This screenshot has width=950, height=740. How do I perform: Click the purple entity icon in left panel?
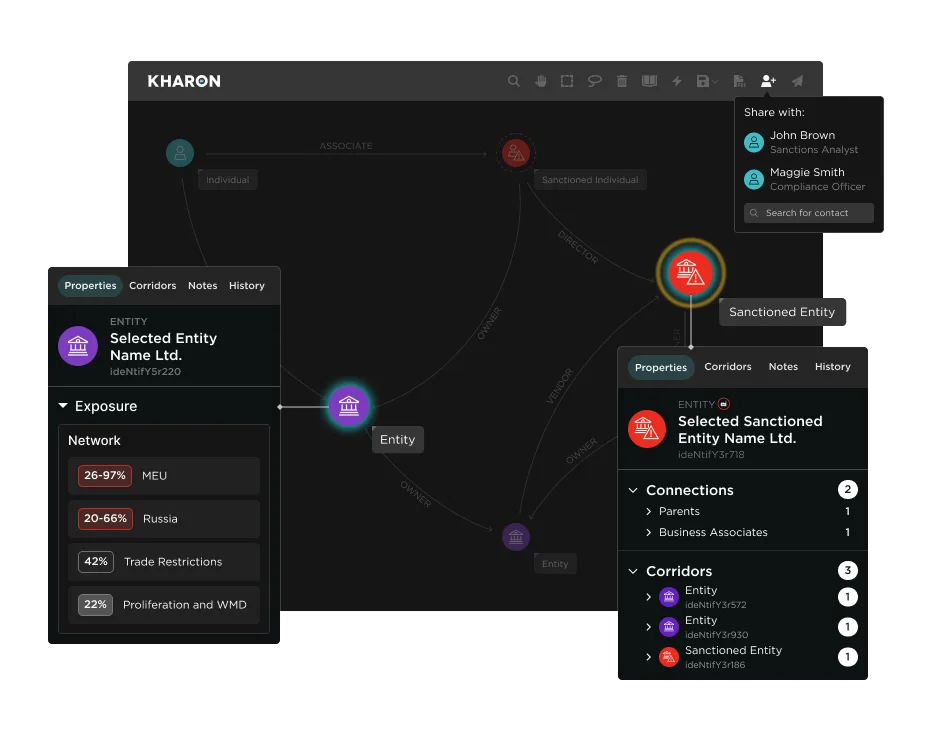tap(78, 346)
